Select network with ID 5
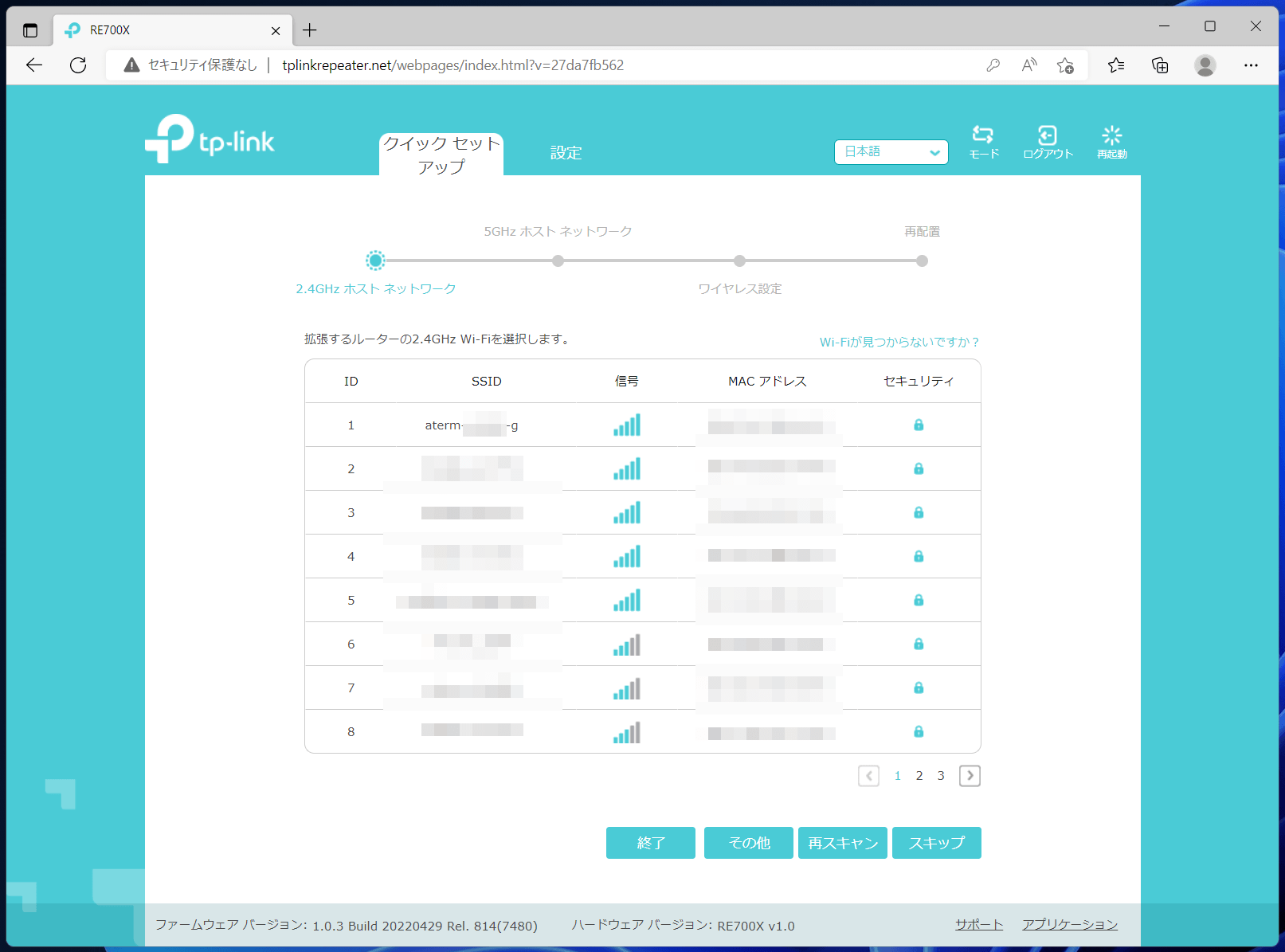This screenshot has width=1285, height=952. (x=642, y=600)
